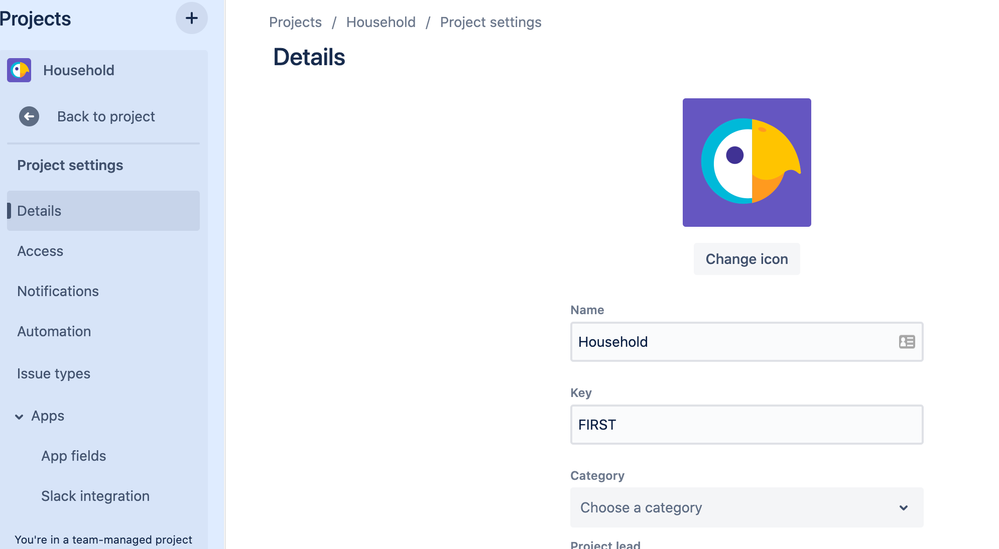Open Automation settings
Screen dimensions: 999x549
[54, 331]
